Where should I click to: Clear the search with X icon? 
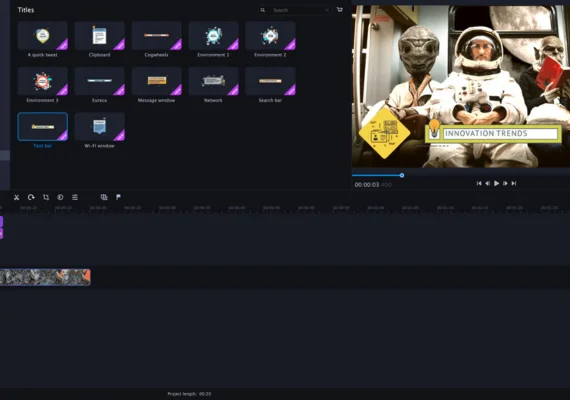click(x=327, y=10)
